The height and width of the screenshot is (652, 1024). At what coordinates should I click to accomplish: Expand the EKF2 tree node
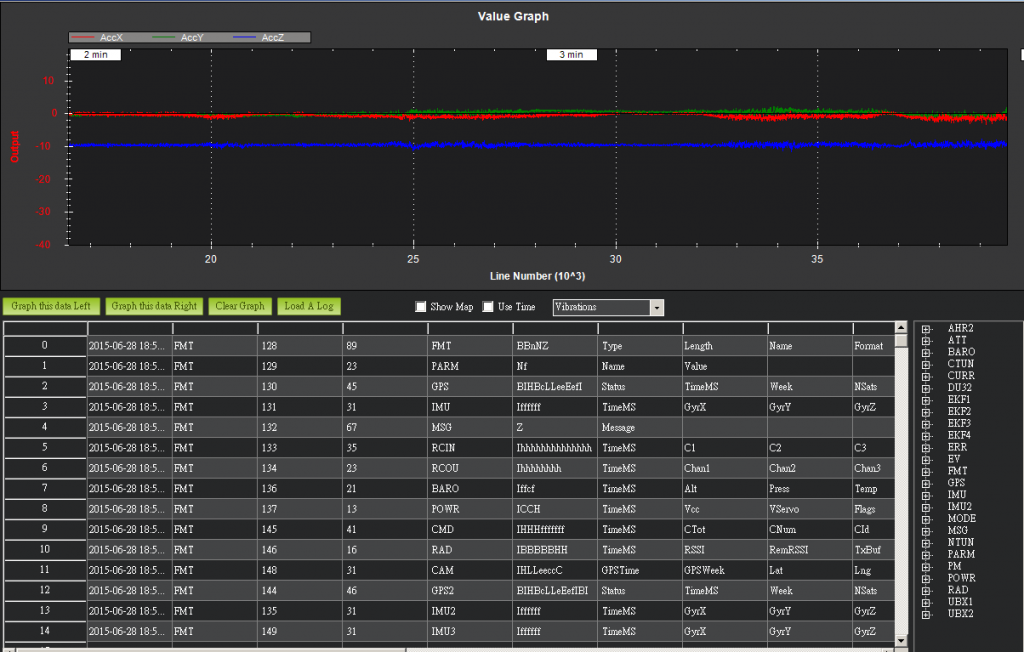(926, 412)
